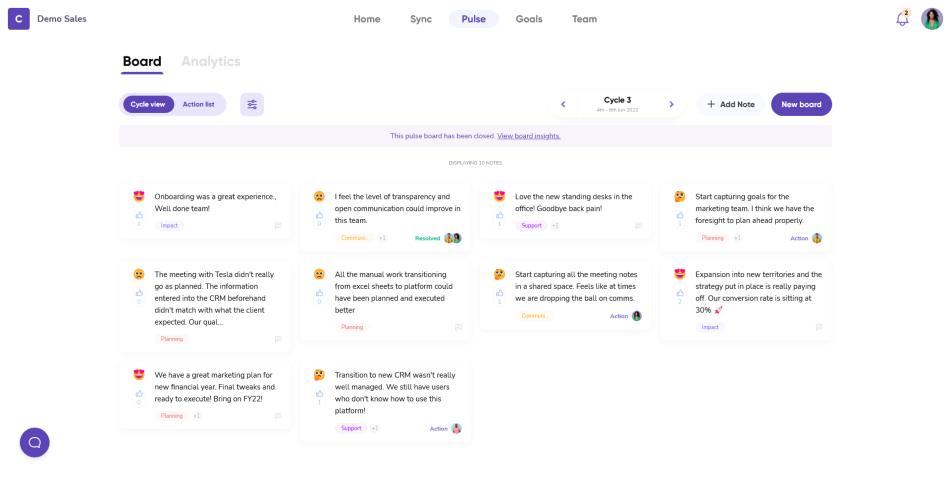Open comments on the Tesla meeting note
This screenshot has height=500, width=951.
tap(278, 339)
